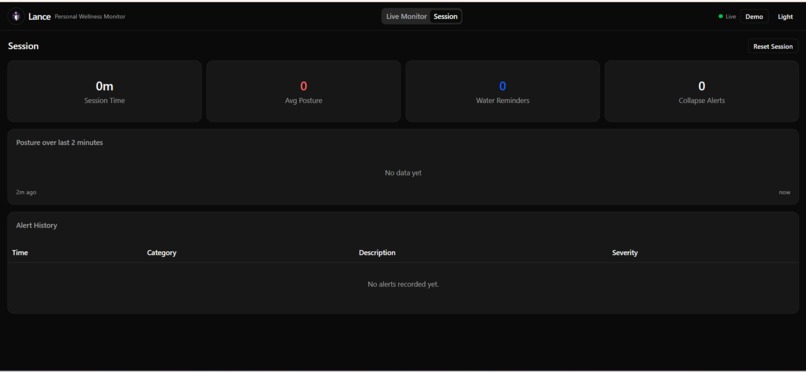Click the 2m ago chart label
The height and width of the screenshot is (372, 806).
(26, 192)
